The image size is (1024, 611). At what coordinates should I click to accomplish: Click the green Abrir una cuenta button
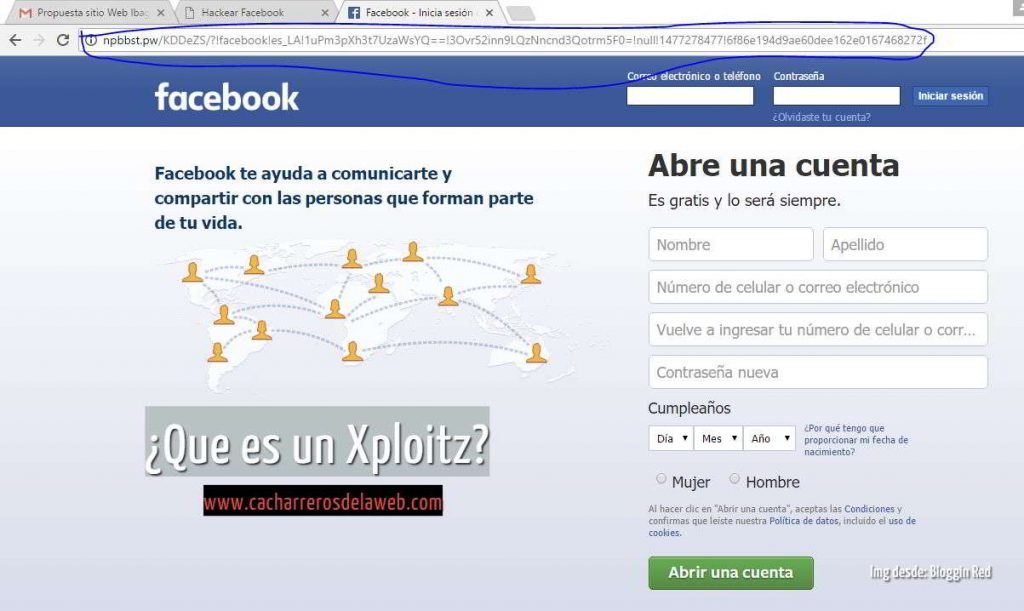click(x=730, y=574)
